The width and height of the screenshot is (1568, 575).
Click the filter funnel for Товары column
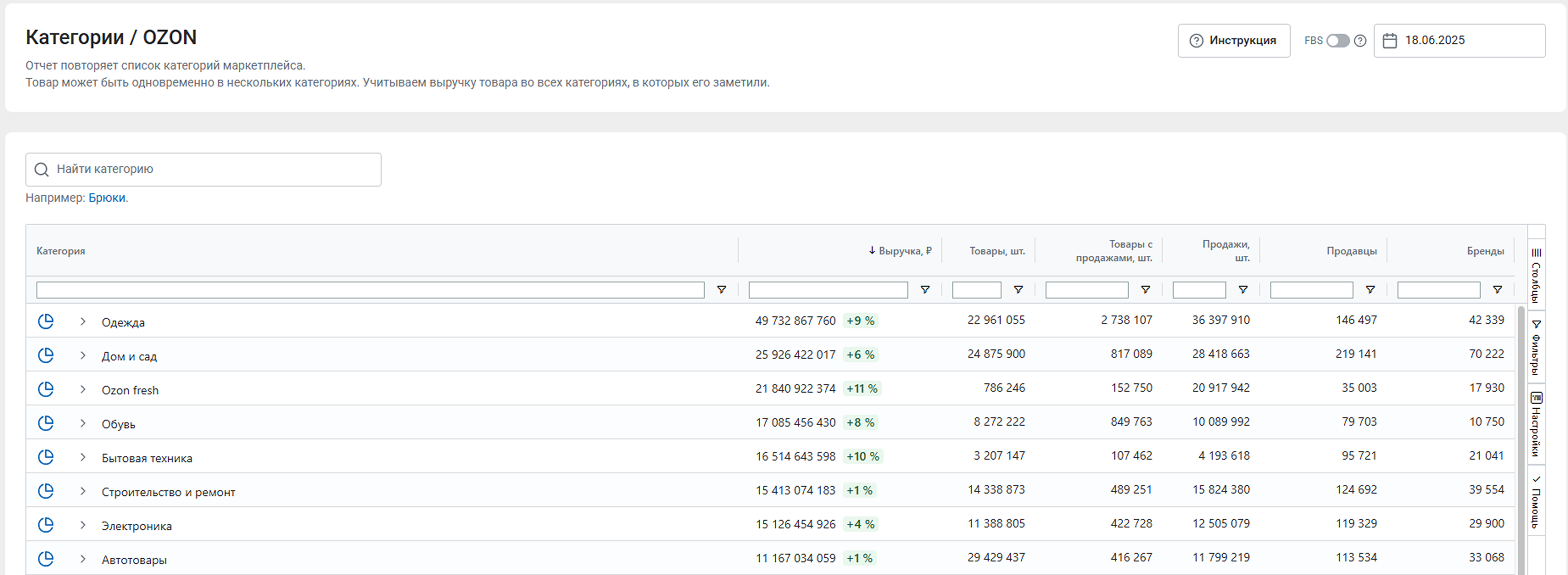pyautogui.click(x=1018, y=290)
